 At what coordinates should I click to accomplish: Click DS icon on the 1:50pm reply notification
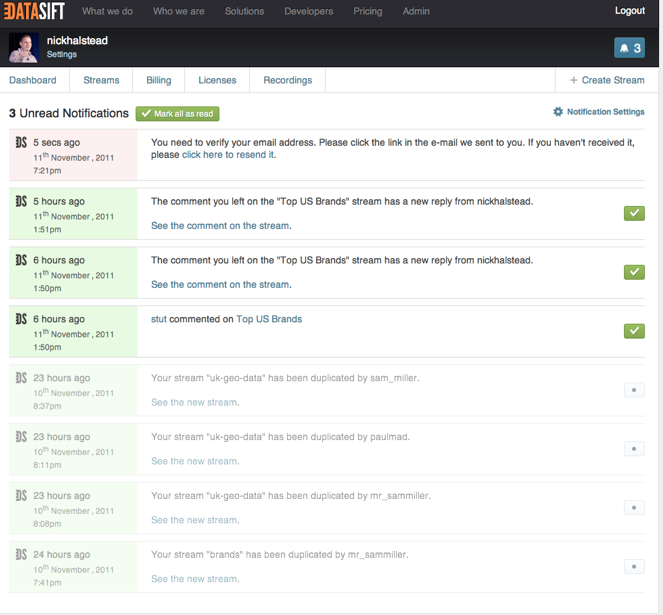pos(21,260)
